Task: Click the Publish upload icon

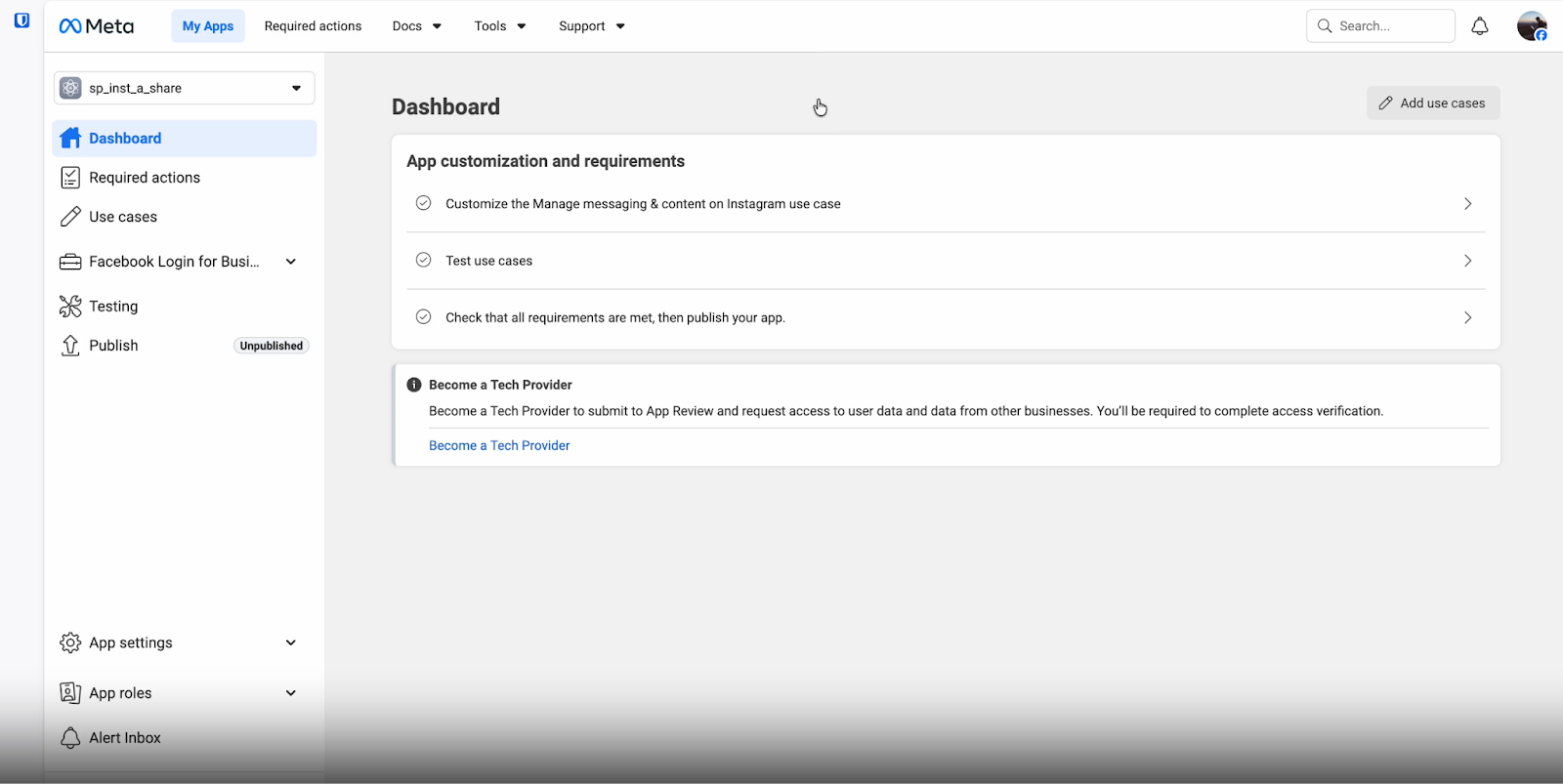Action: tap(70, 346)
